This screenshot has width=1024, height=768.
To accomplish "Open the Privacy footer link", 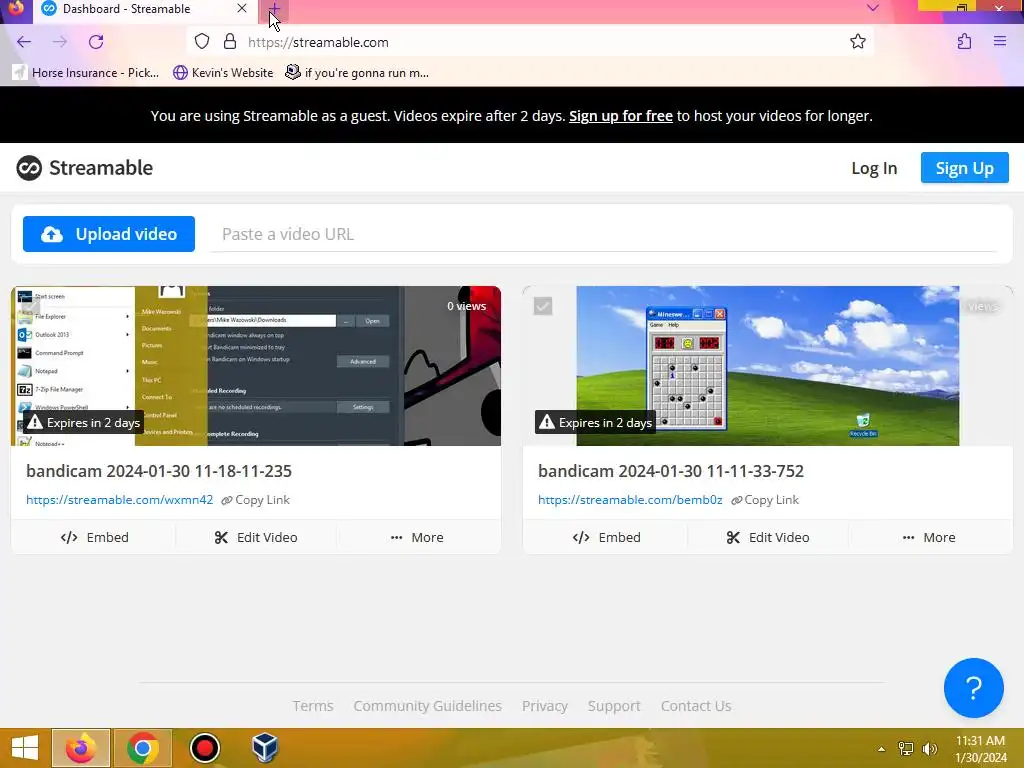I will (x=545, y=706).
